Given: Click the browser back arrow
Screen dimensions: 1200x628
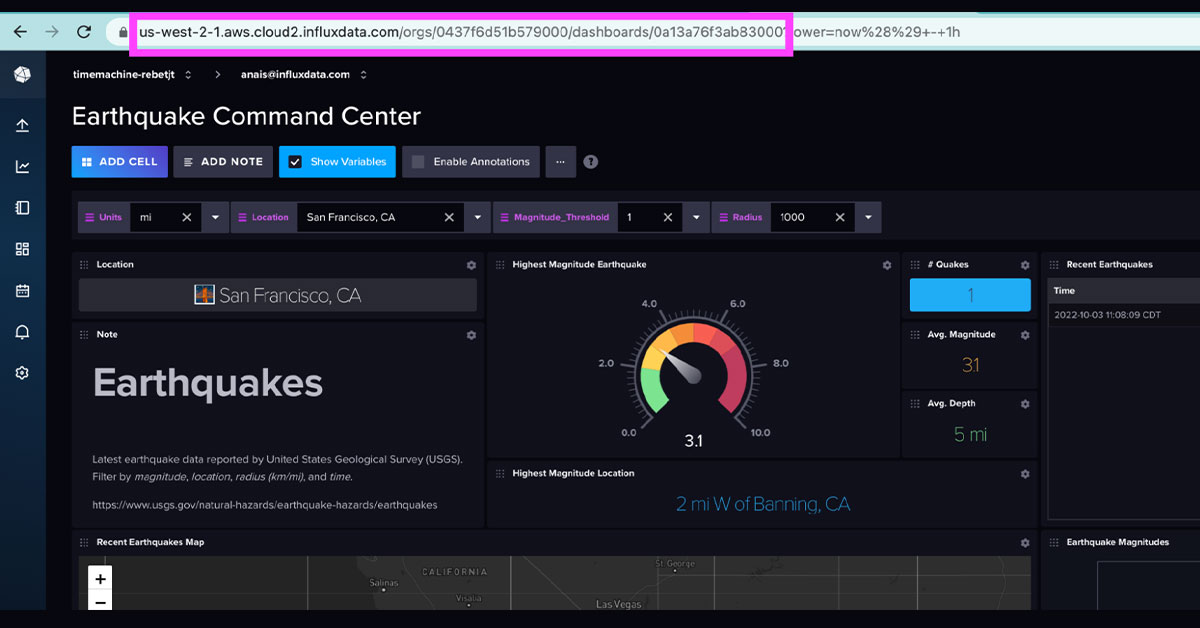Looking at the screenshot, I should [x=20, y=32].
